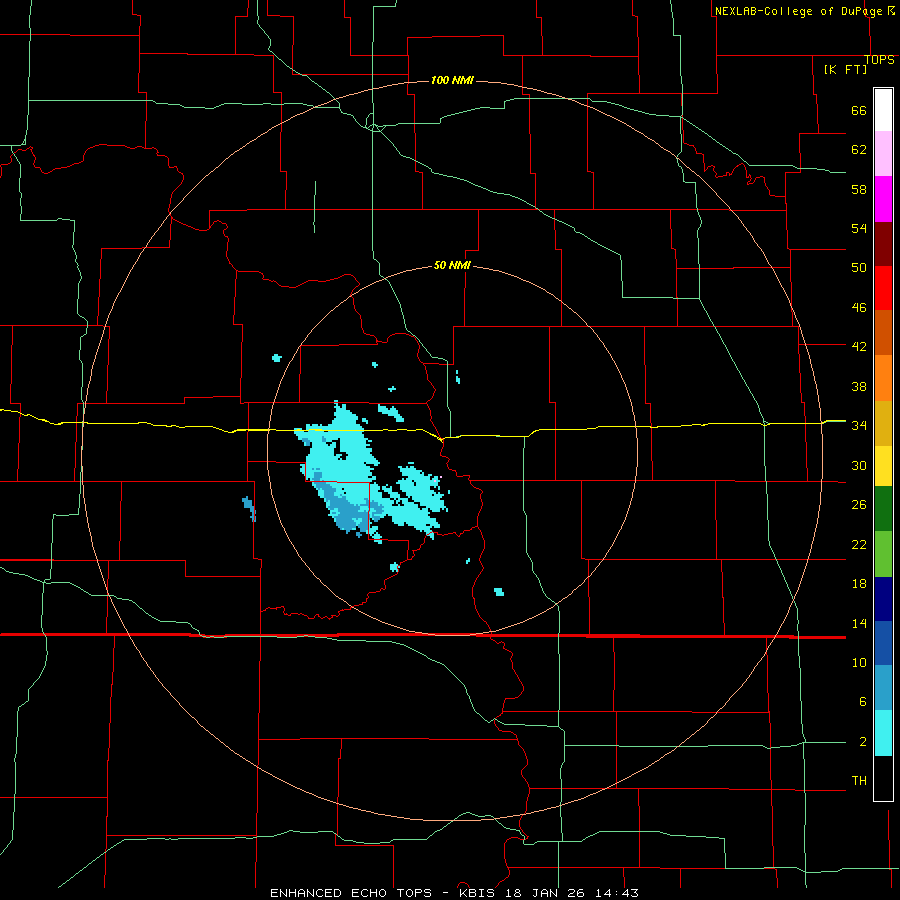The width and height of the screenshot is (900, 900).
Task: Click the 34 legend value
Action: pyautogui.click(x=859, y=426)
